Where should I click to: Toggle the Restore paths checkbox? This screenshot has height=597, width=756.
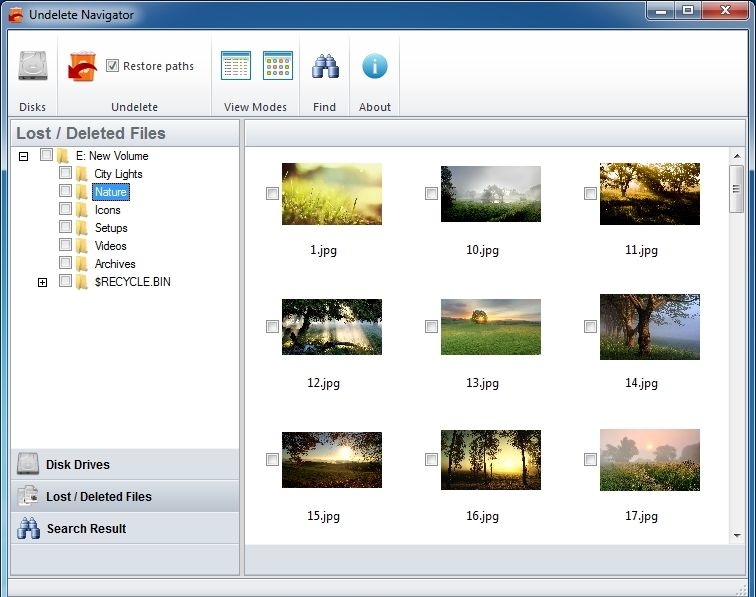pyautogui.click(x=113, y=66)
